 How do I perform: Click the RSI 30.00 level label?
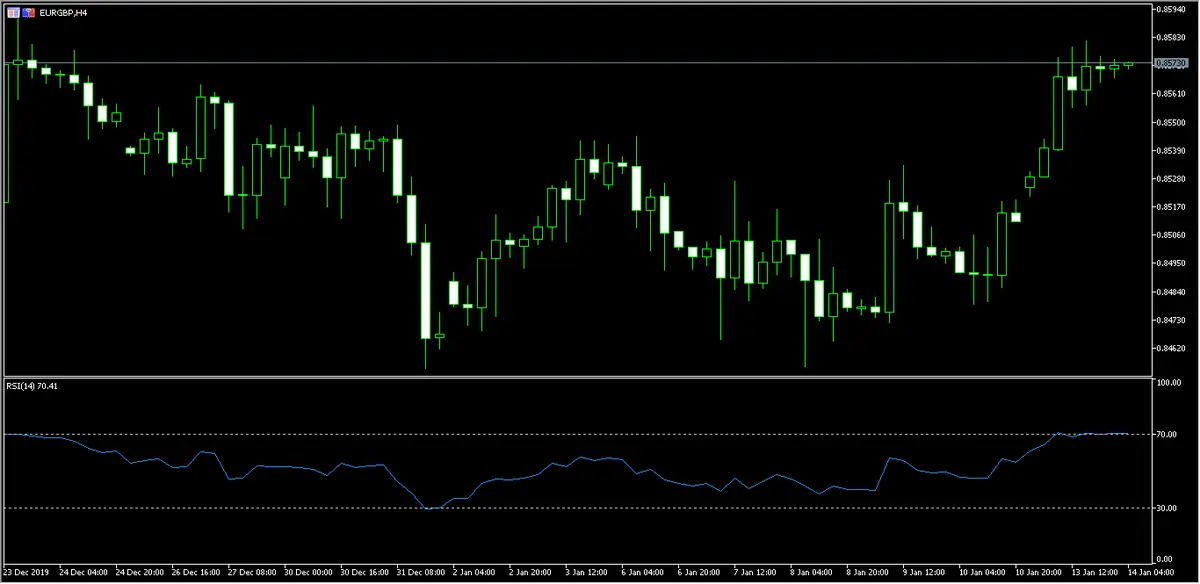click(1167, 508)
